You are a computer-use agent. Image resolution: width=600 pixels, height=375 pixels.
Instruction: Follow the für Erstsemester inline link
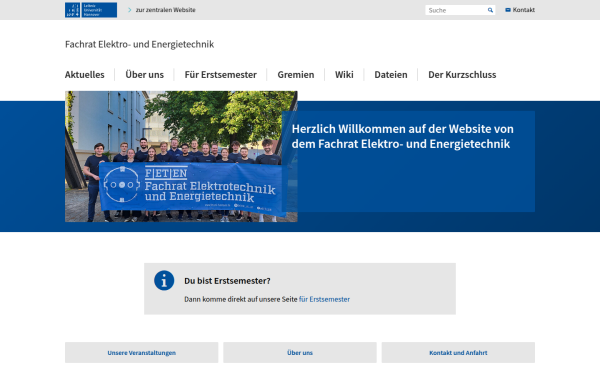coord(324,299)
